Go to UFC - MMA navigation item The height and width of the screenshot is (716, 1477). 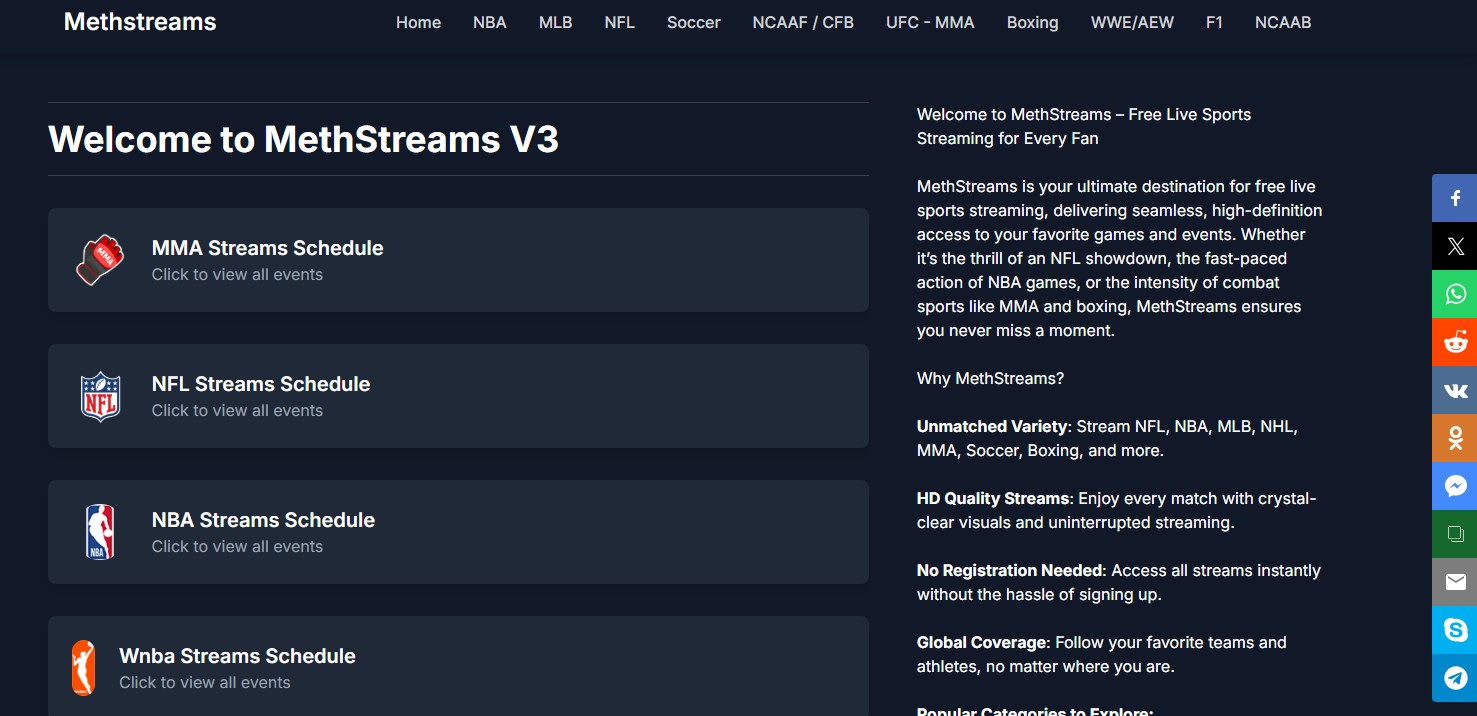point(929,22)
